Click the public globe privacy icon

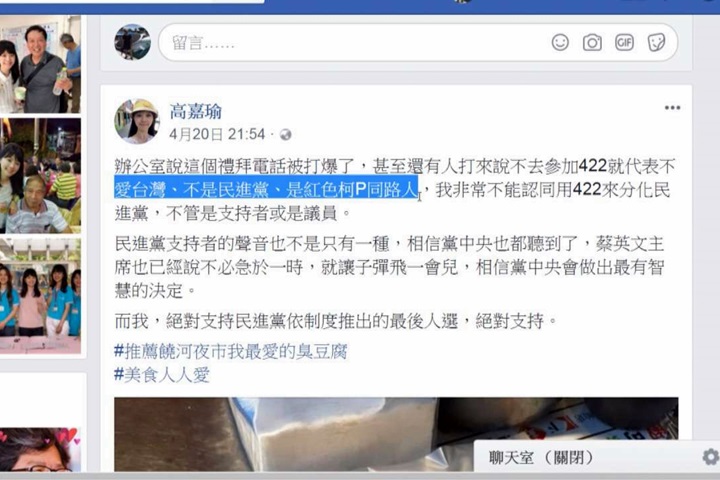286,135
